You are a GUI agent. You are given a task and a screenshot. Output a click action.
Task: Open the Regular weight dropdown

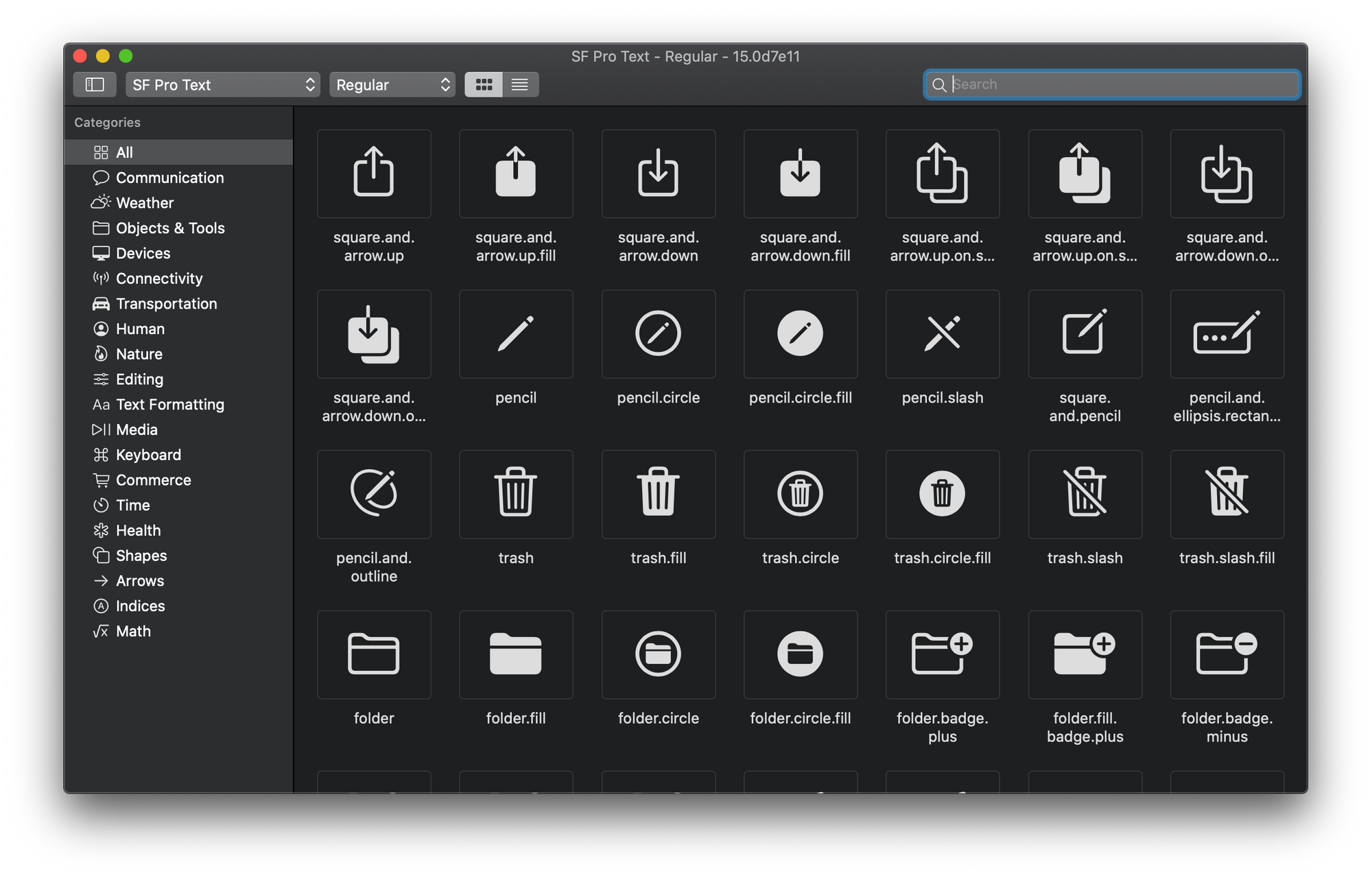[392, 84]
